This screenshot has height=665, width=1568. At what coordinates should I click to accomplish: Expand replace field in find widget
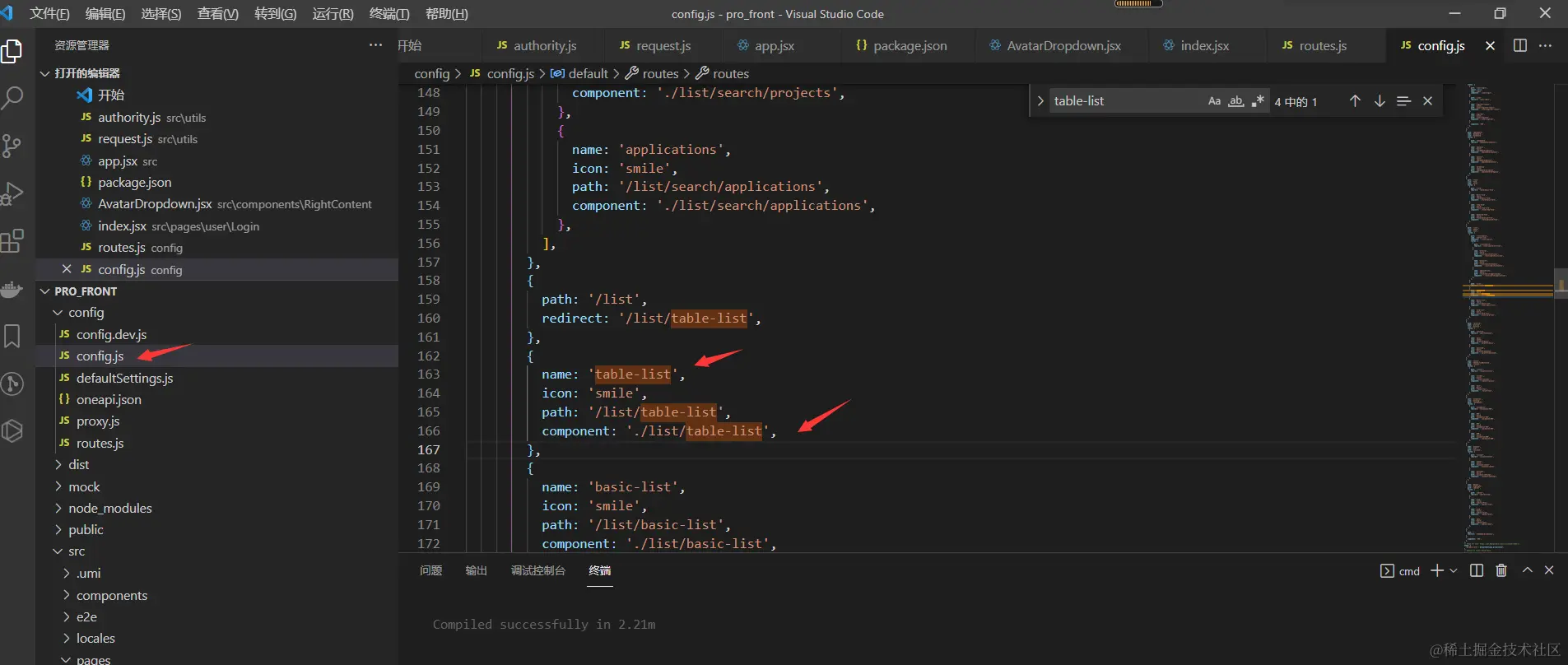point(1040,101)
